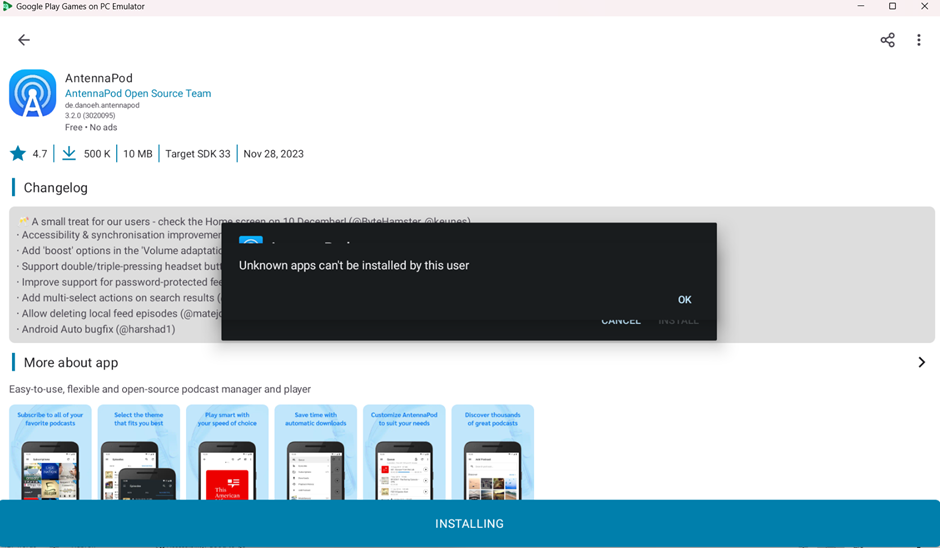Click the Target SDK 33 label
Viewport: 940px width, 548px height.
point(198,154)
